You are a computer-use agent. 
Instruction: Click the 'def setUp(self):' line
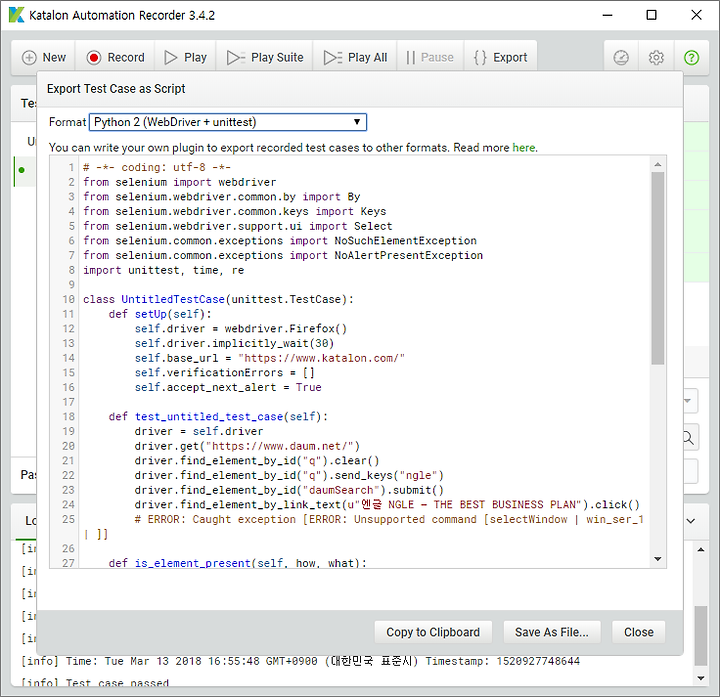[160, 314]
